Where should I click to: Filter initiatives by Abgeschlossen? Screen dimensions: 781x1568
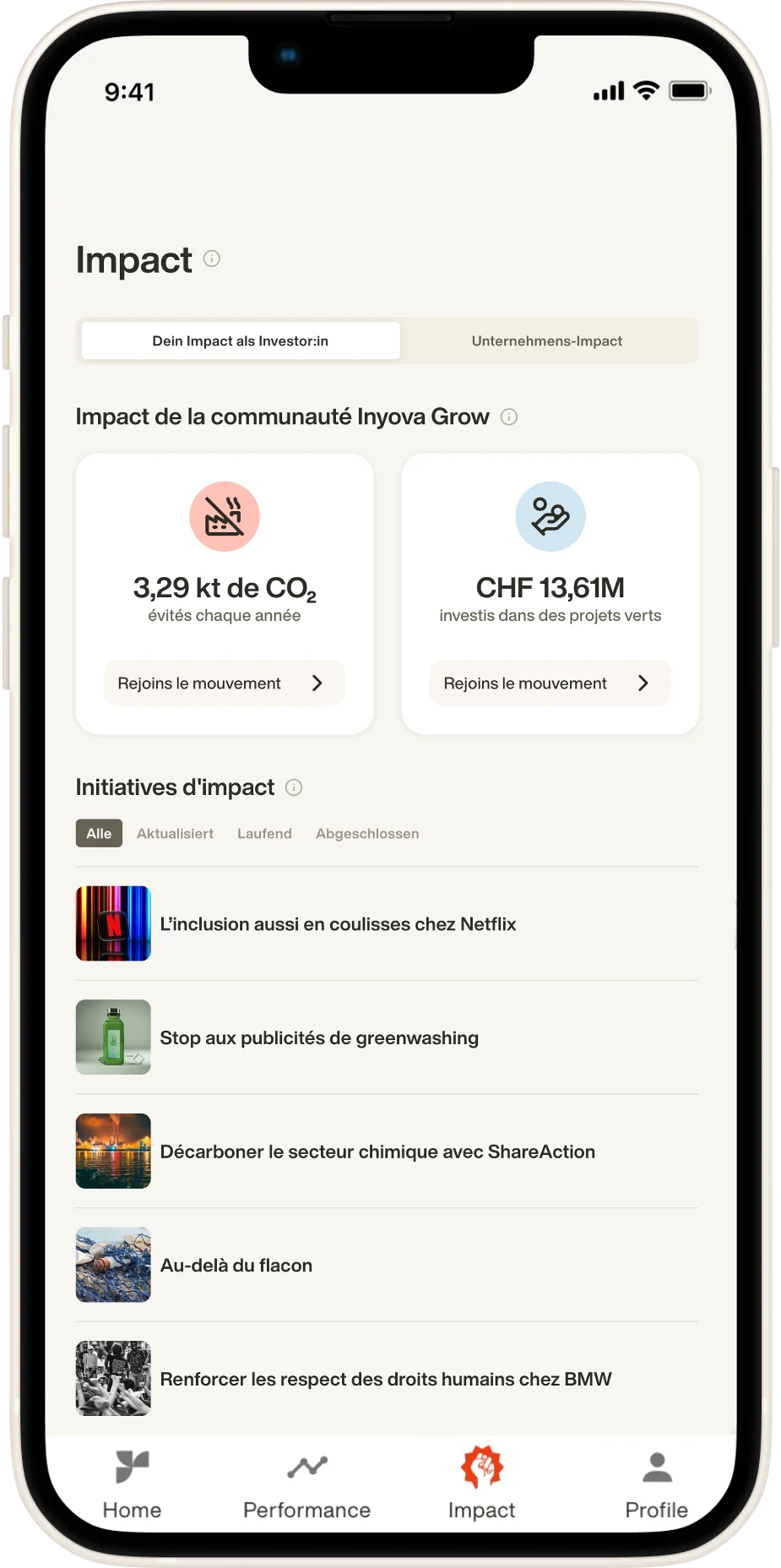367,833
